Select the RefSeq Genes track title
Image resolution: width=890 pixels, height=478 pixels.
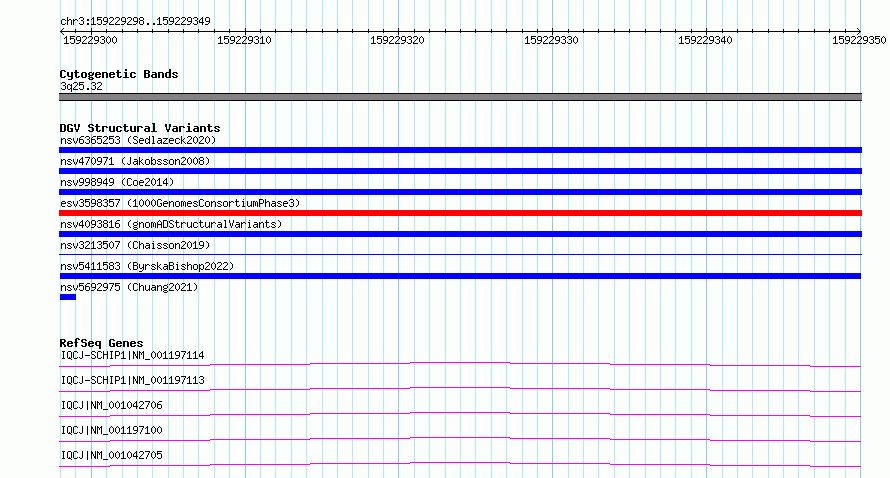point(101,343)
